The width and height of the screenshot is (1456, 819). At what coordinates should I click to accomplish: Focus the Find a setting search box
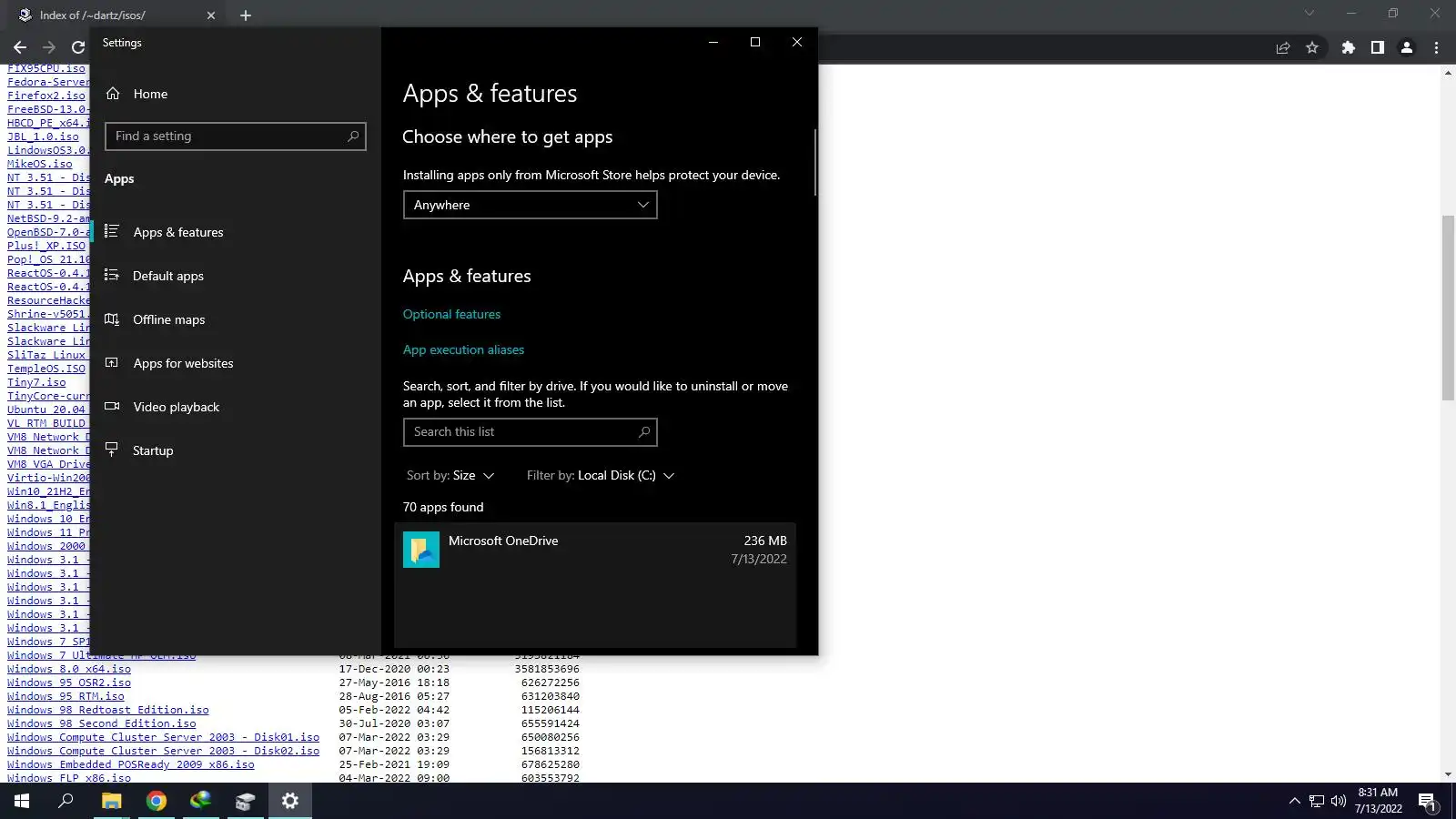pos(235,136)
